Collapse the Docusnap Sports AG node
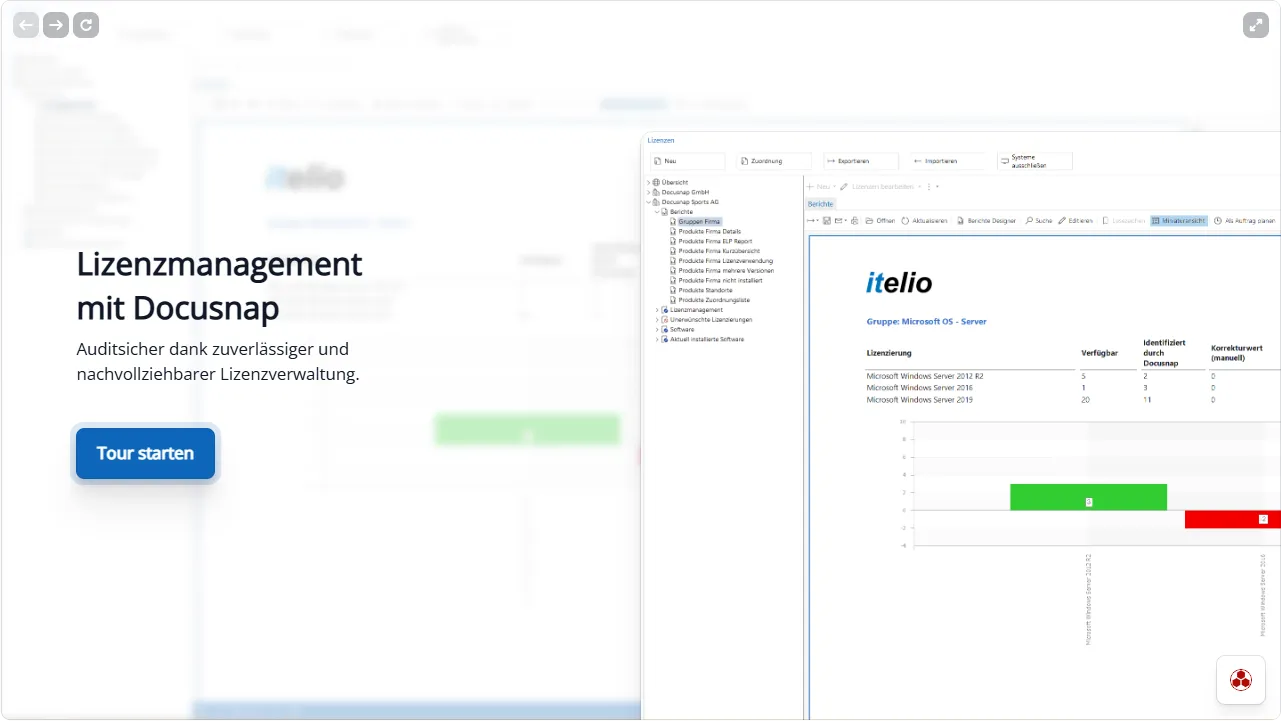Image resolution: width=1281 pixels, height=721 pixels. tap(649, 202)
